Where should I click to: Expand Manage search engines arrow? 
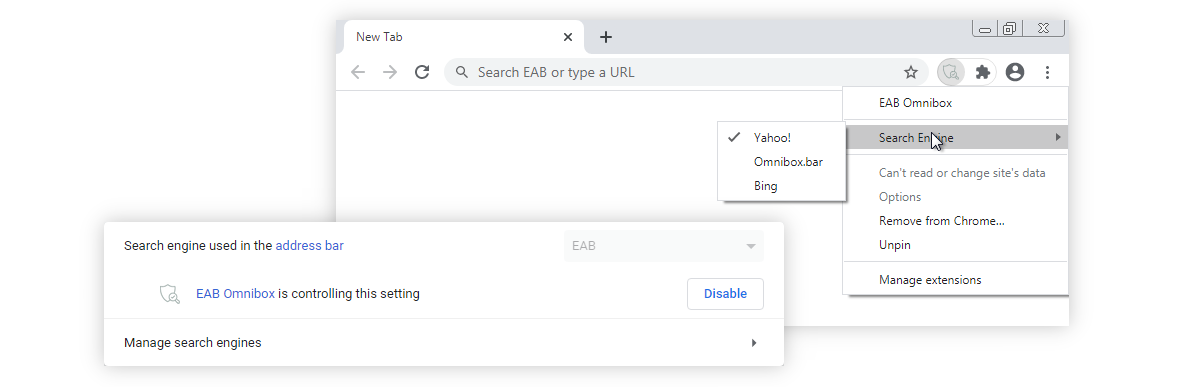coord(754,343)
